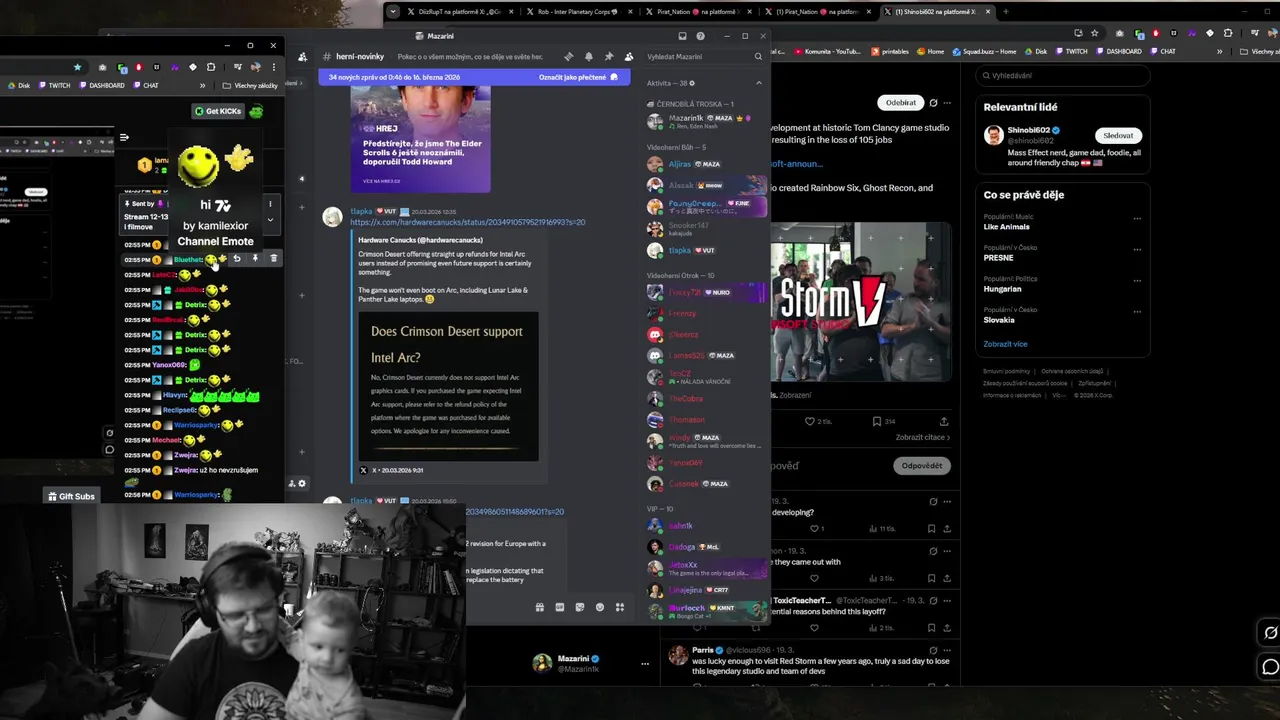Open pinned message three-dot menu in Kick
Viewport: 1280px width, 720px height.
[270, 204]
